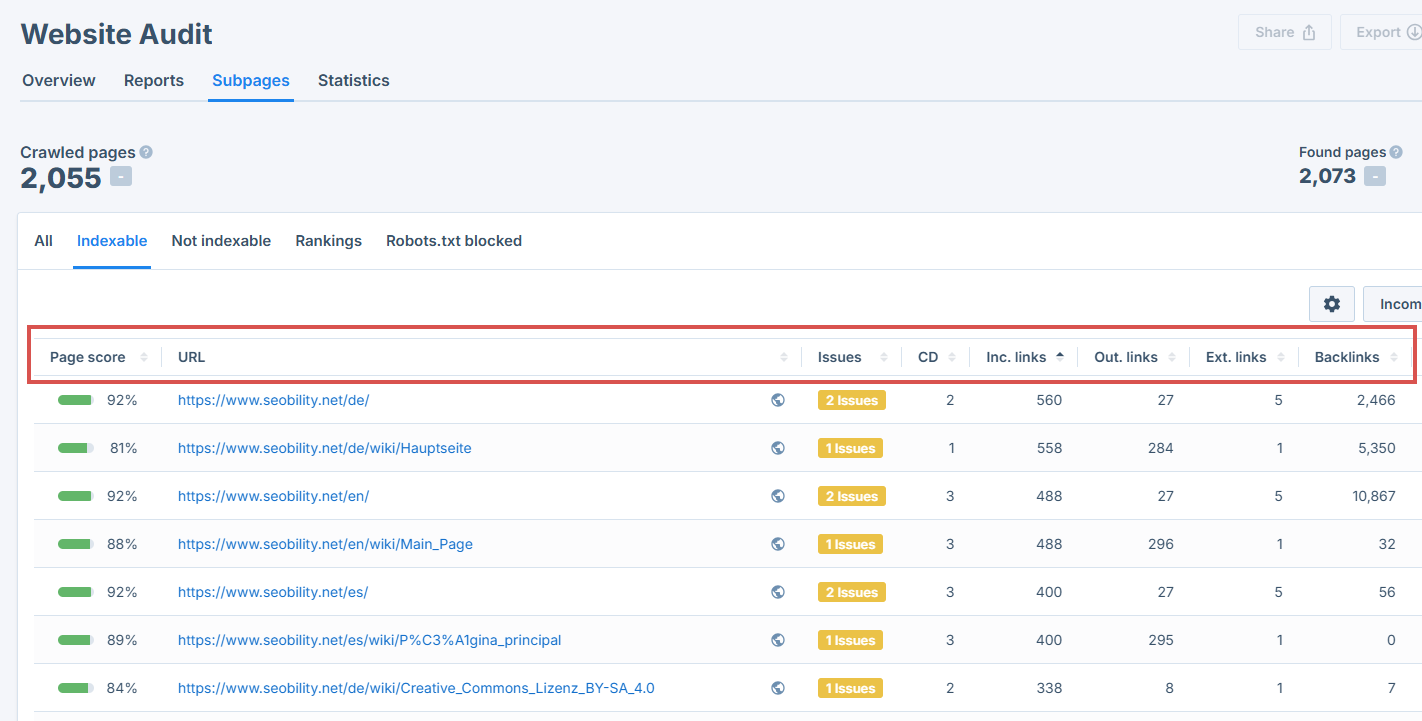The height and width of the screenshot is (721, 1422).
Task: Open link https://www.seobility.net/en/
Action: pos(273,496)
